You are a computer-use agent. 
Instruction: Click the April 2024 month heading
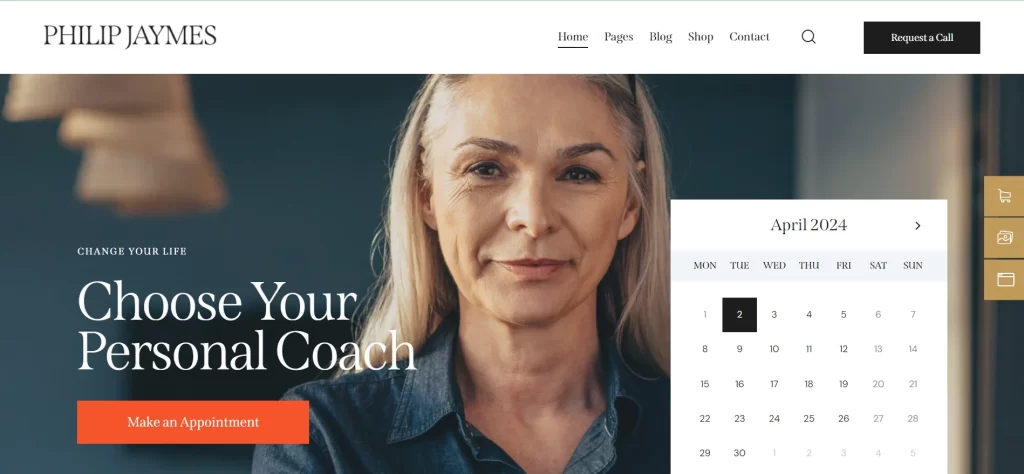tap(808, 225)
